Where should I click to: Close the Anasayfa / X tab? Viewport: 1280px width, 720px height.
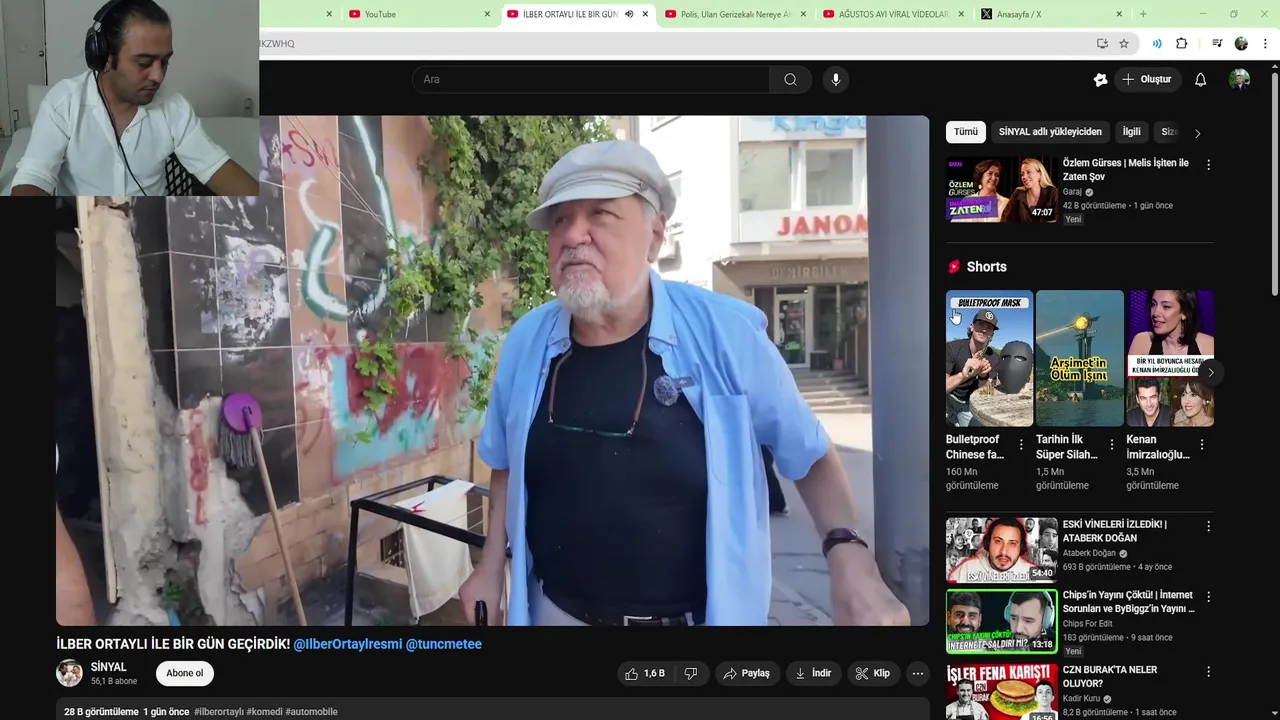[1119, 14]
